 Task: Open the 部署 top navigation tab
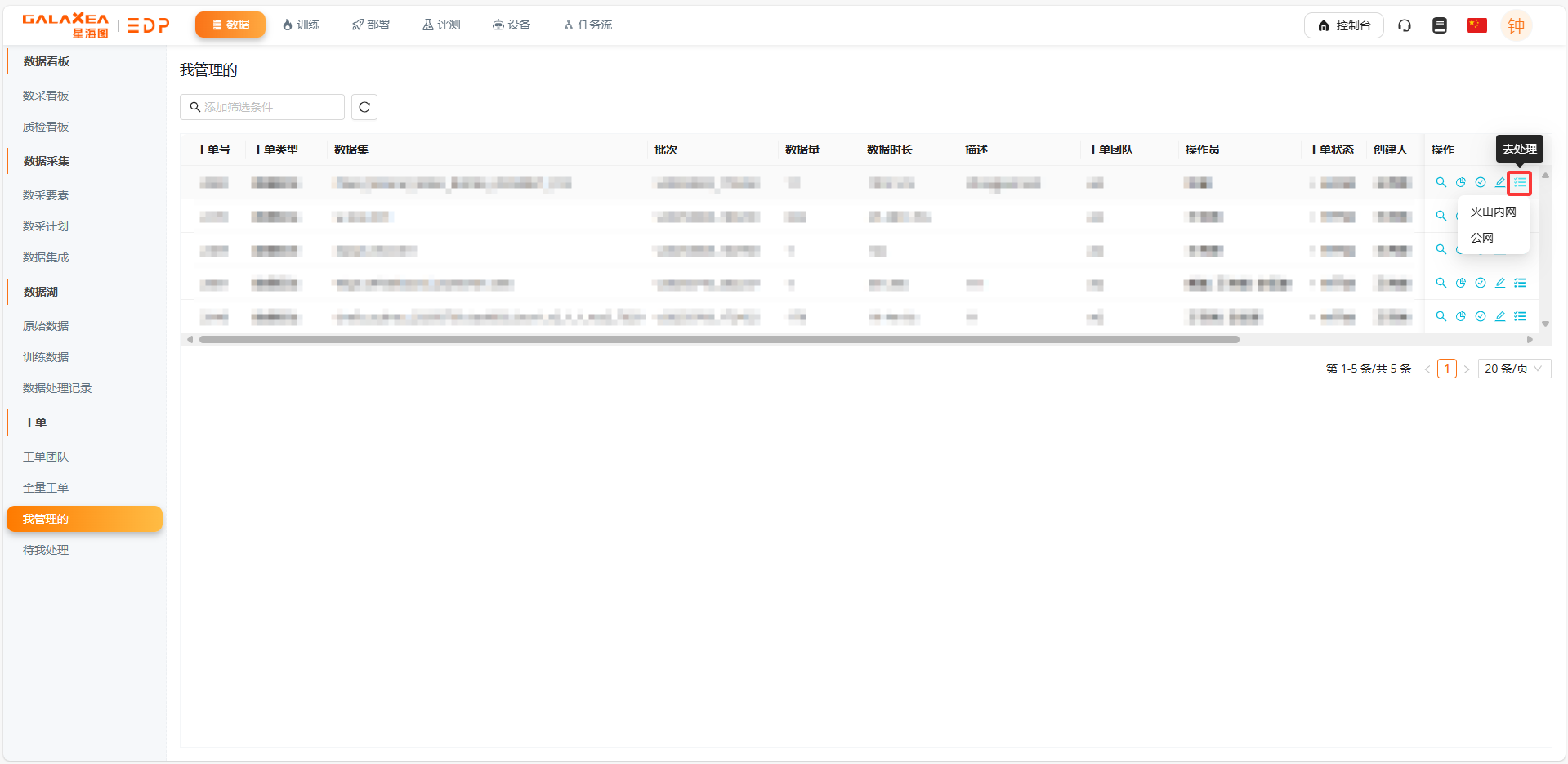click(371, 25)
